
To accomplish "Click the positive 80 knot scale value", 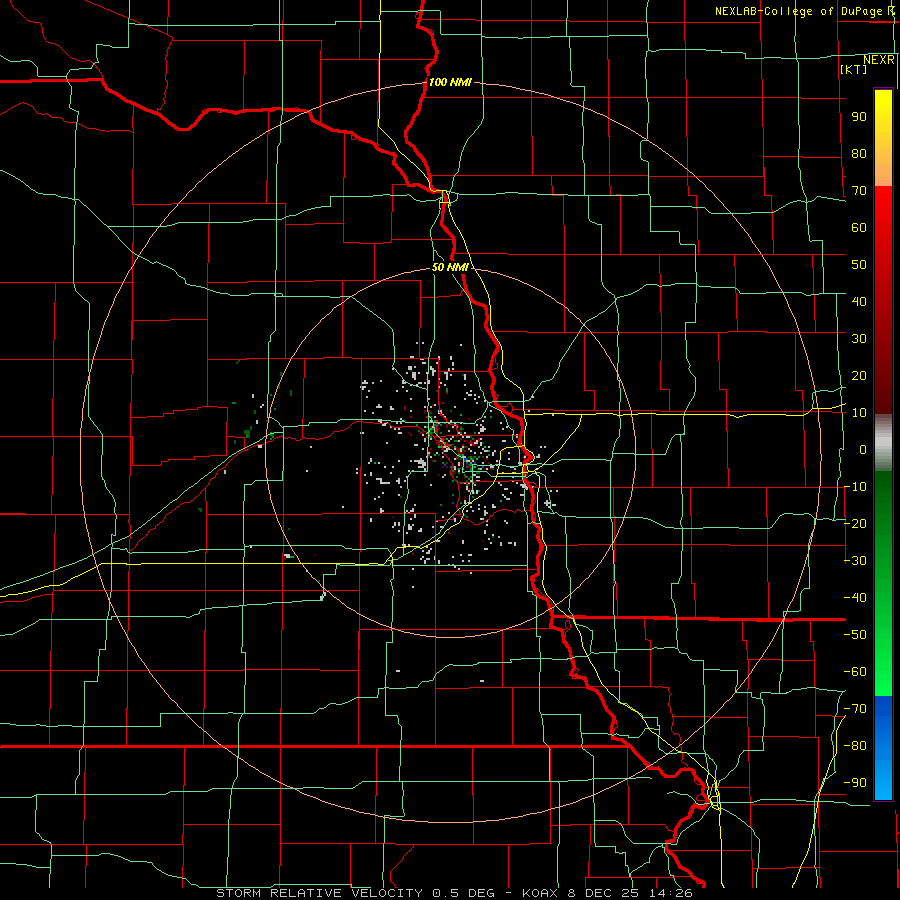I will click(x=859, y=153).
